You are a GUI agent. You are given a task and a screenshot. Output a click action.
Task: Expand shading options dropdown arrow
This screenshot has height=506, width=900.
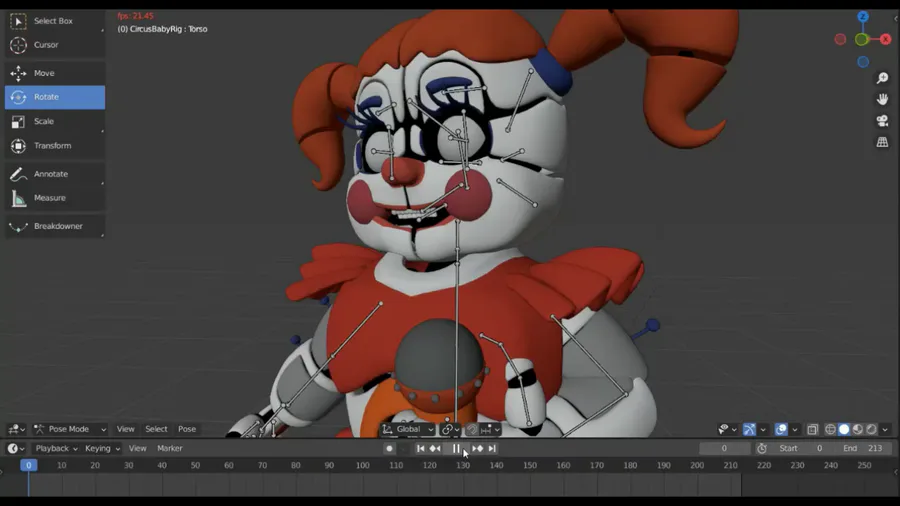click(x=885, y=430)
